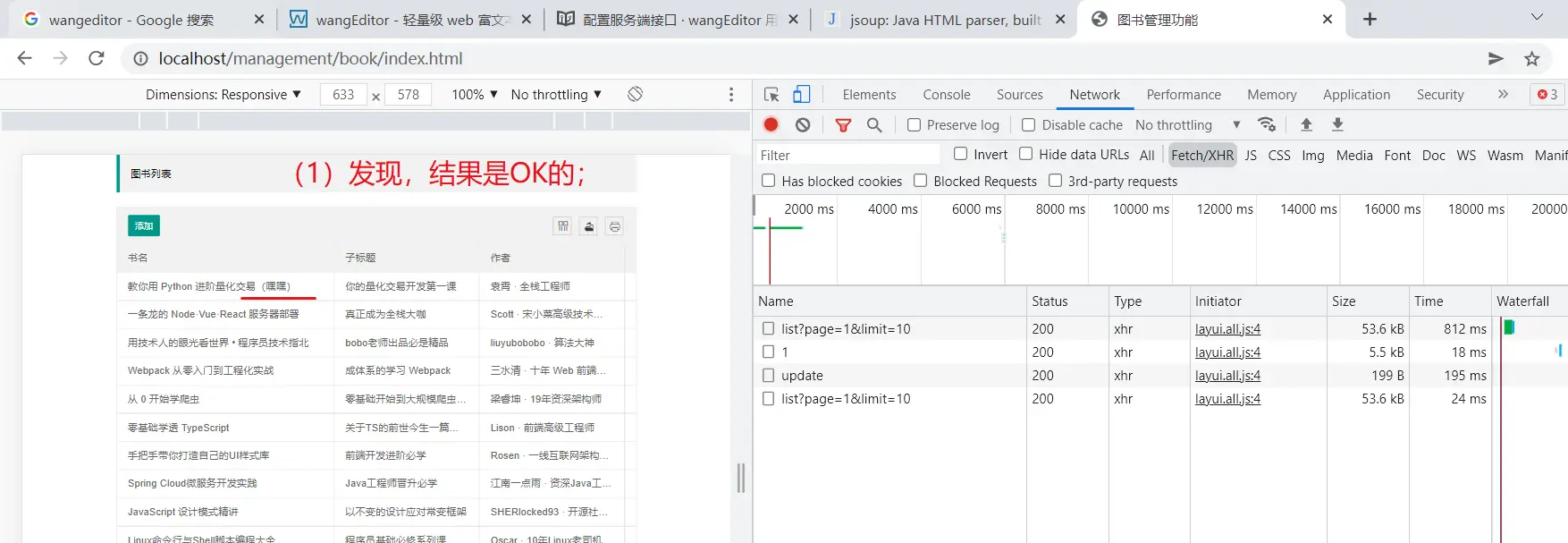Open the 100% zoom dropdown
This screenshot has width=1568, height=543.
coord(475,94)
